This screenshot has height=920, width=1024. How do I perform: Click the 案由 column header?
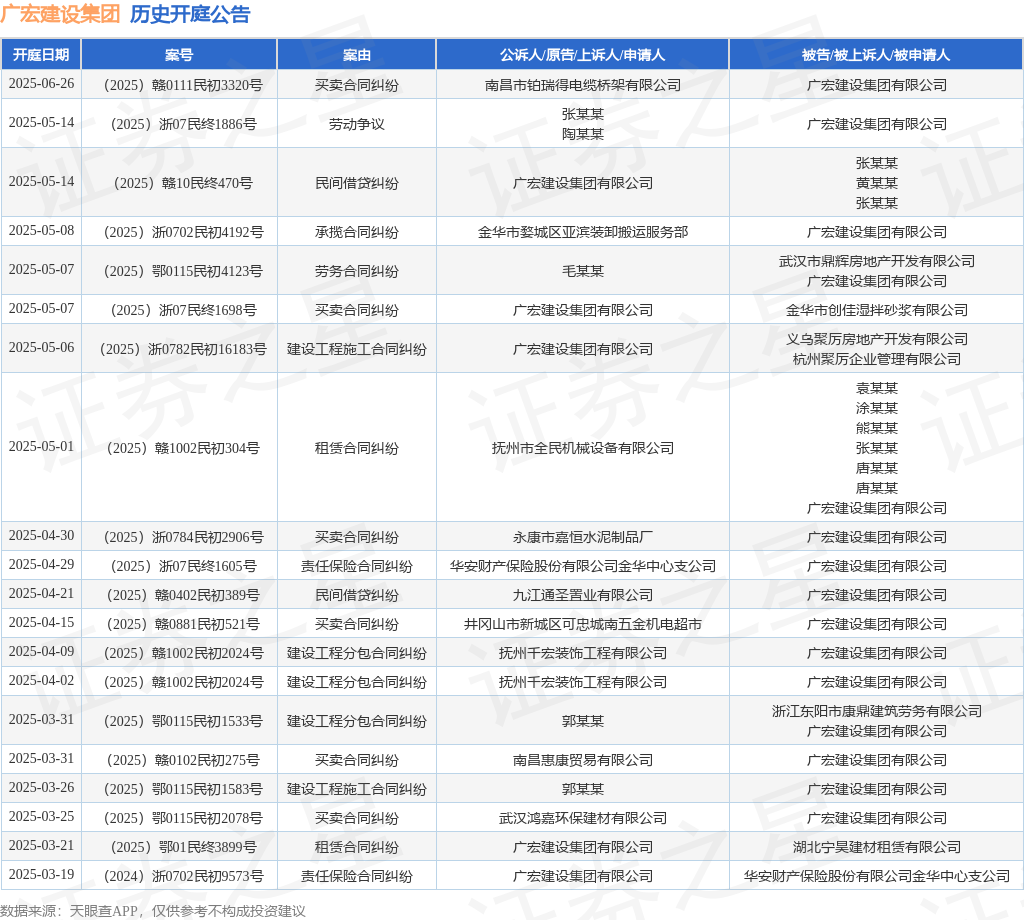(x=357, y=55)
